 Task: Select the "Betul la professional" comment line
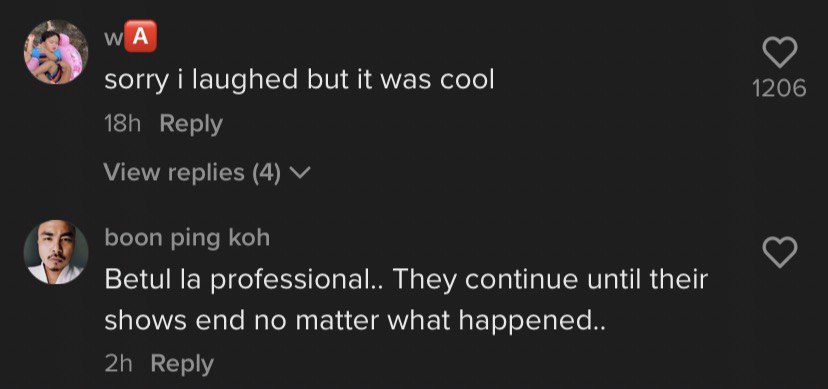pyautogui.click(x=406, y=280)
